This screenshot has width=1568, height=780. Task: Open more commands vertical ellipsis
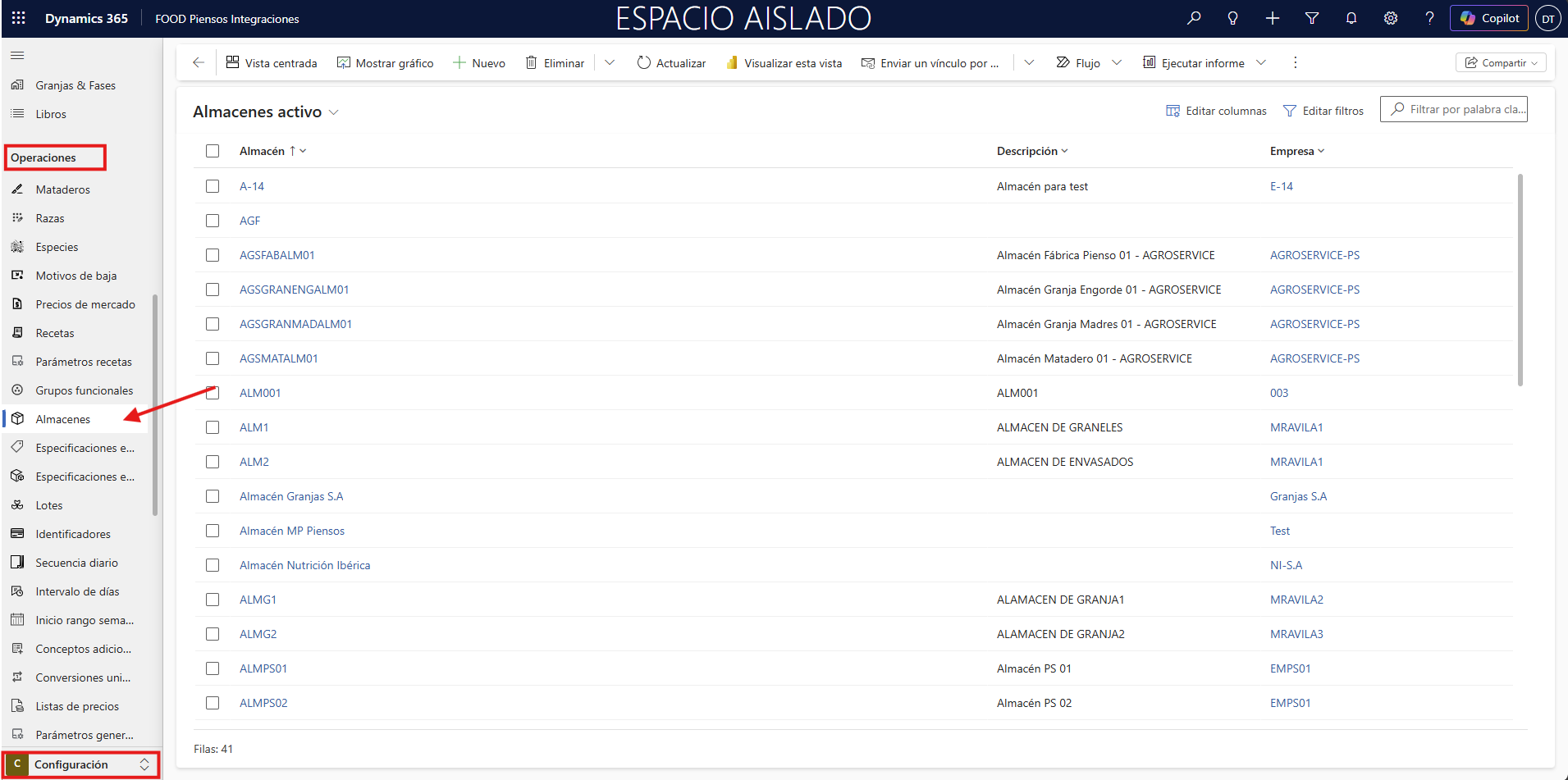click(1295, 62)
